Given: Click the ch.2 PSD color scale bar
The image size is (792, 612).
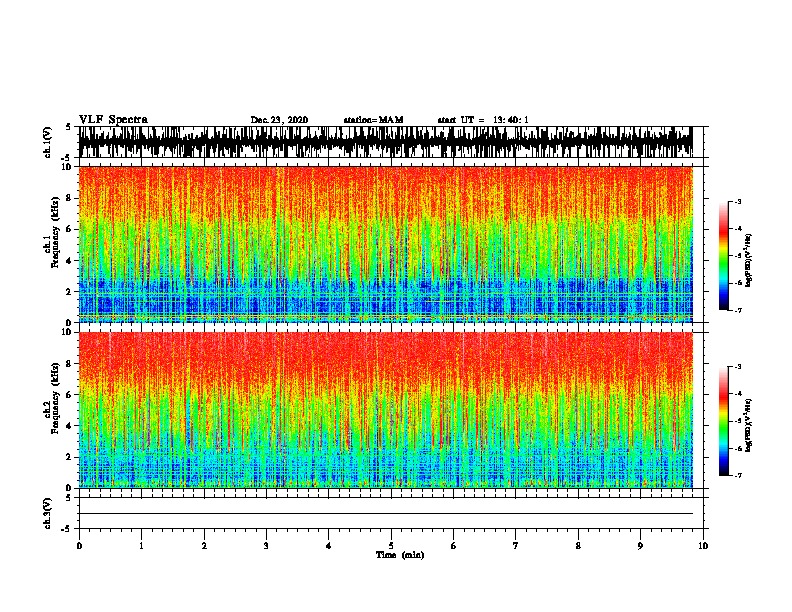Looking at the screenshot, I should tap(724, 421).
